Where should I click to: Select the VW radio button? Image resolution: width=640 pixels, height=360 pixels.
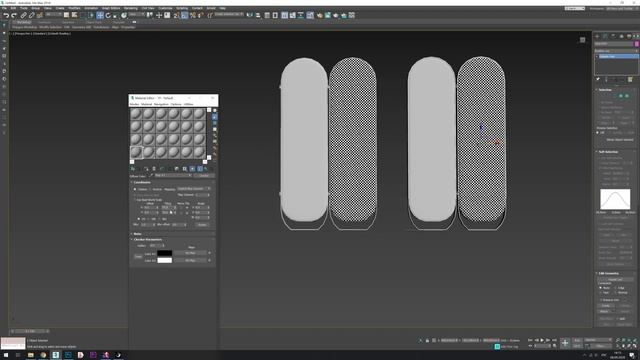148,219
